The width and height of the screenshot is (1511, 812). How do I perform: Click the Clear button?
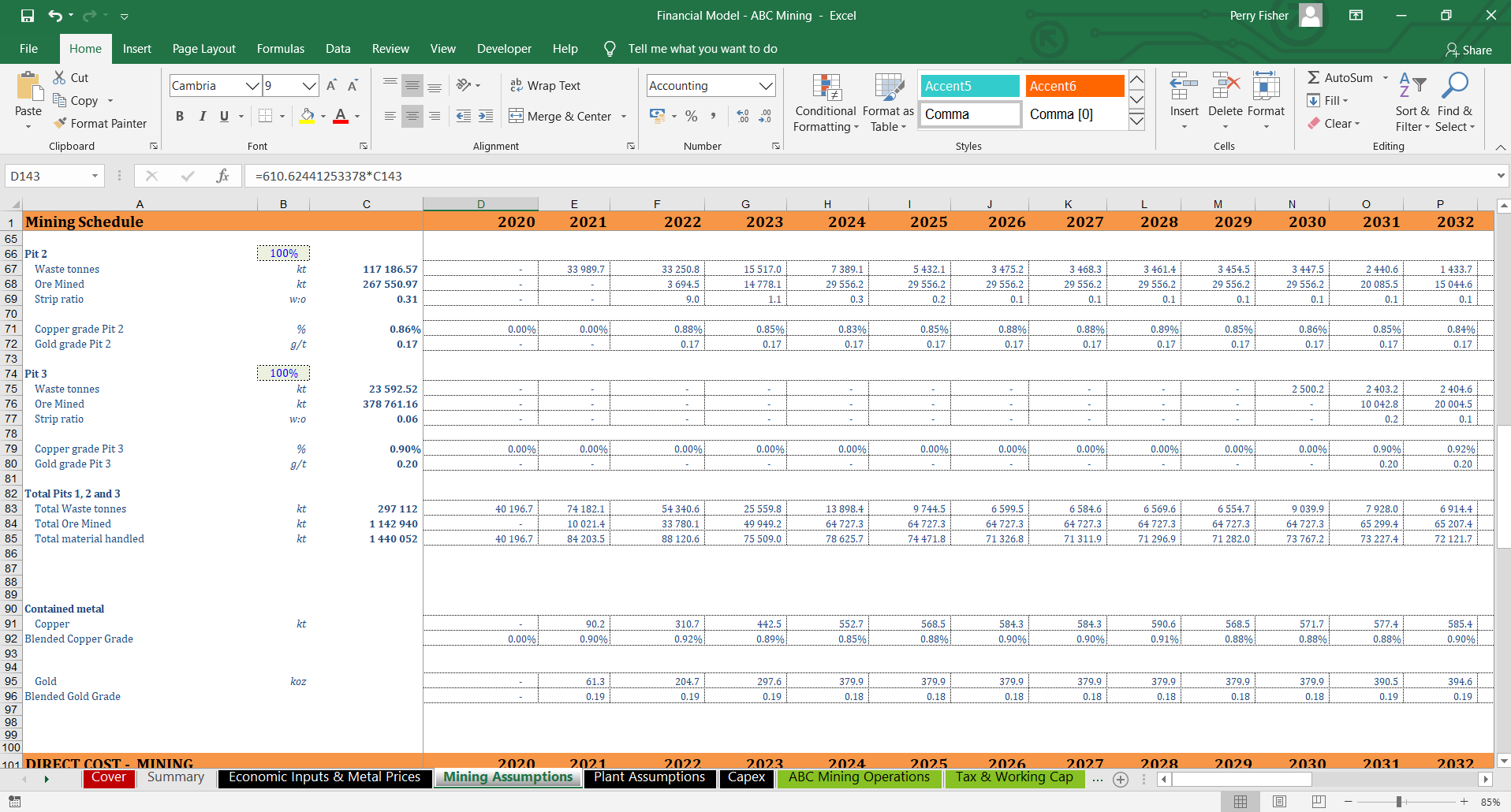[1334, 123]
